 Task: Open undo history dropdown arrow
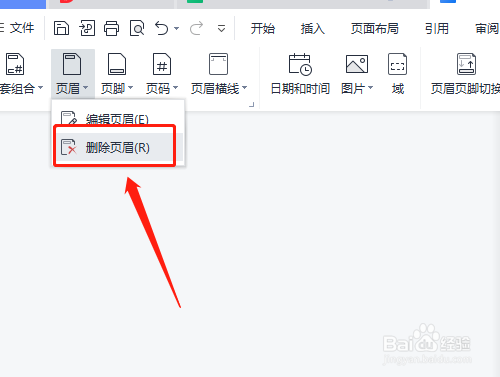[176, 29]
